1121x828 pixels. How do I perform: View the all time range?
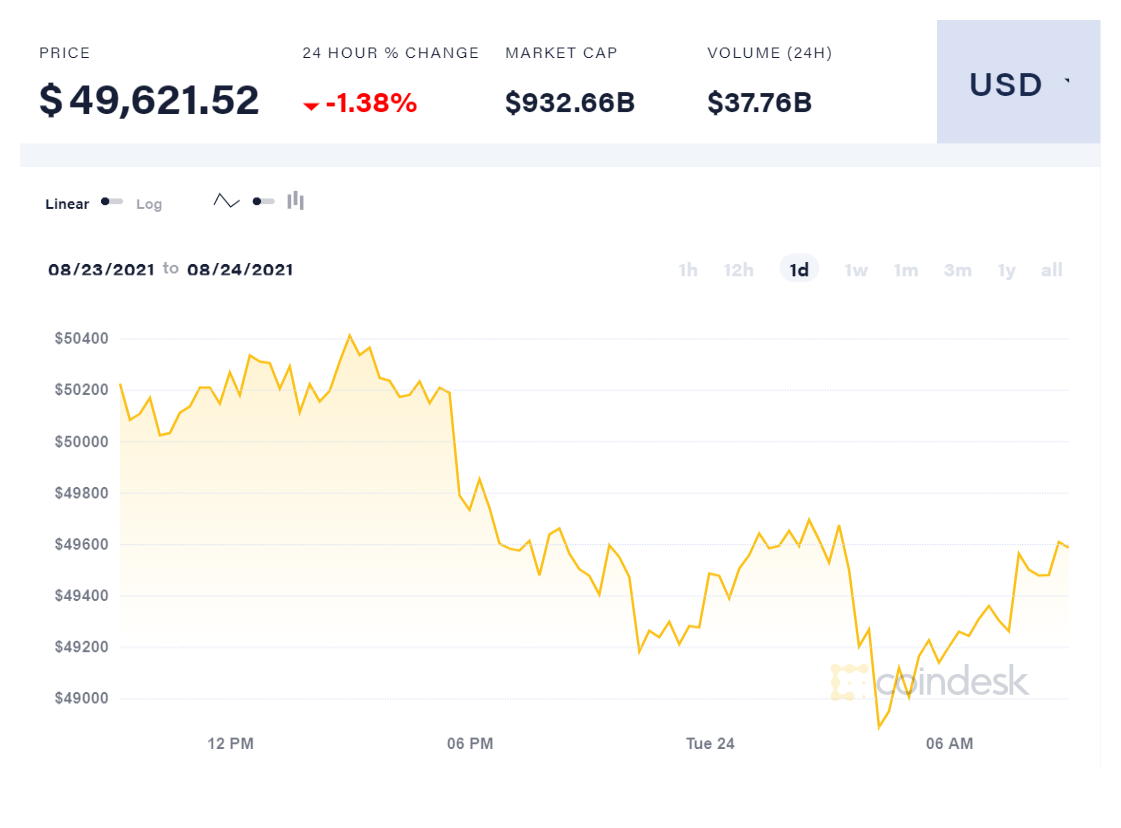point(1051,270)
